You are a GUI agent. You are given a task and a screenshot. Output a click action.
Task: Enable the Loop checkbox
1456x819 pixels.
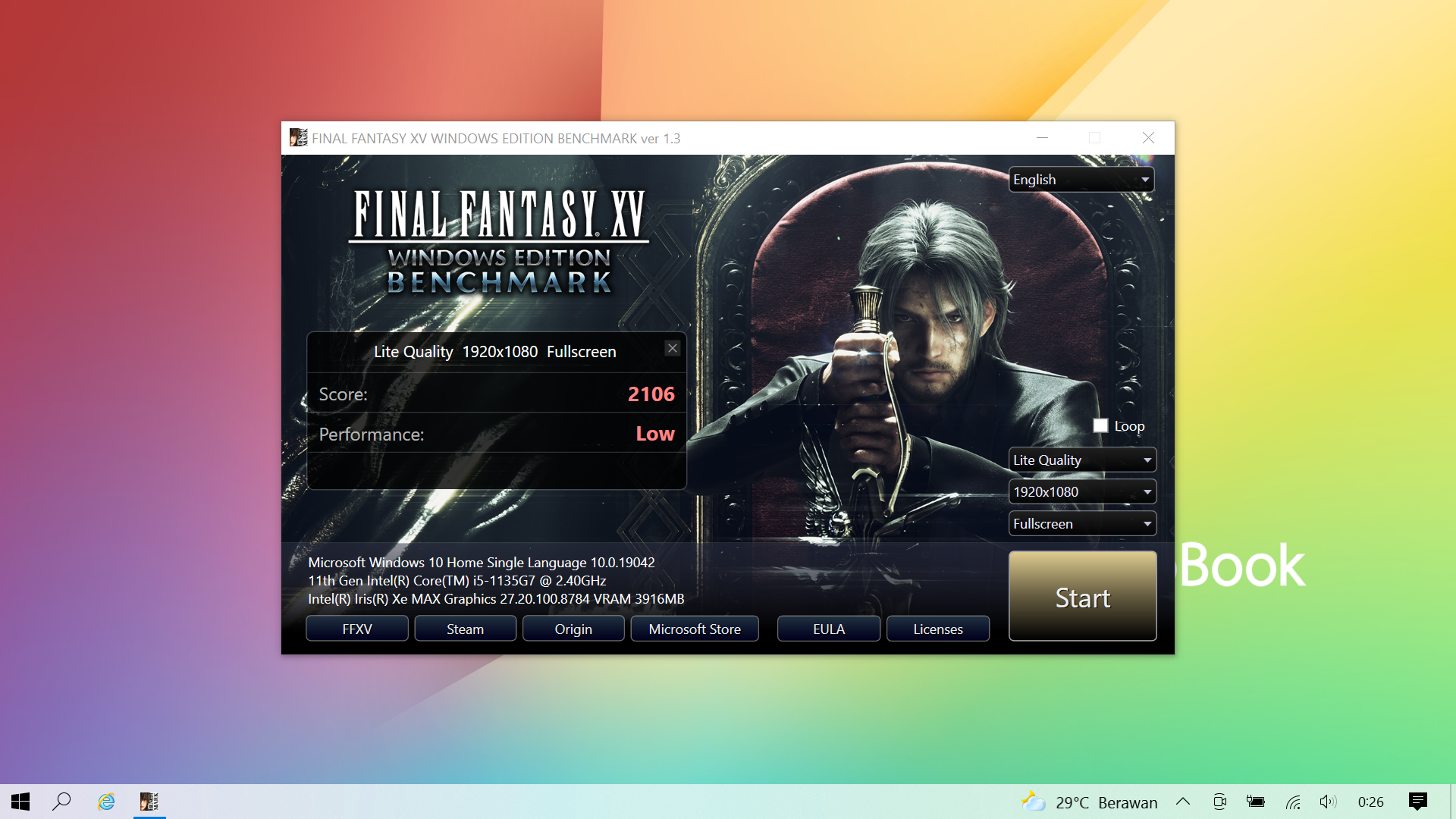coord(1100,425)
